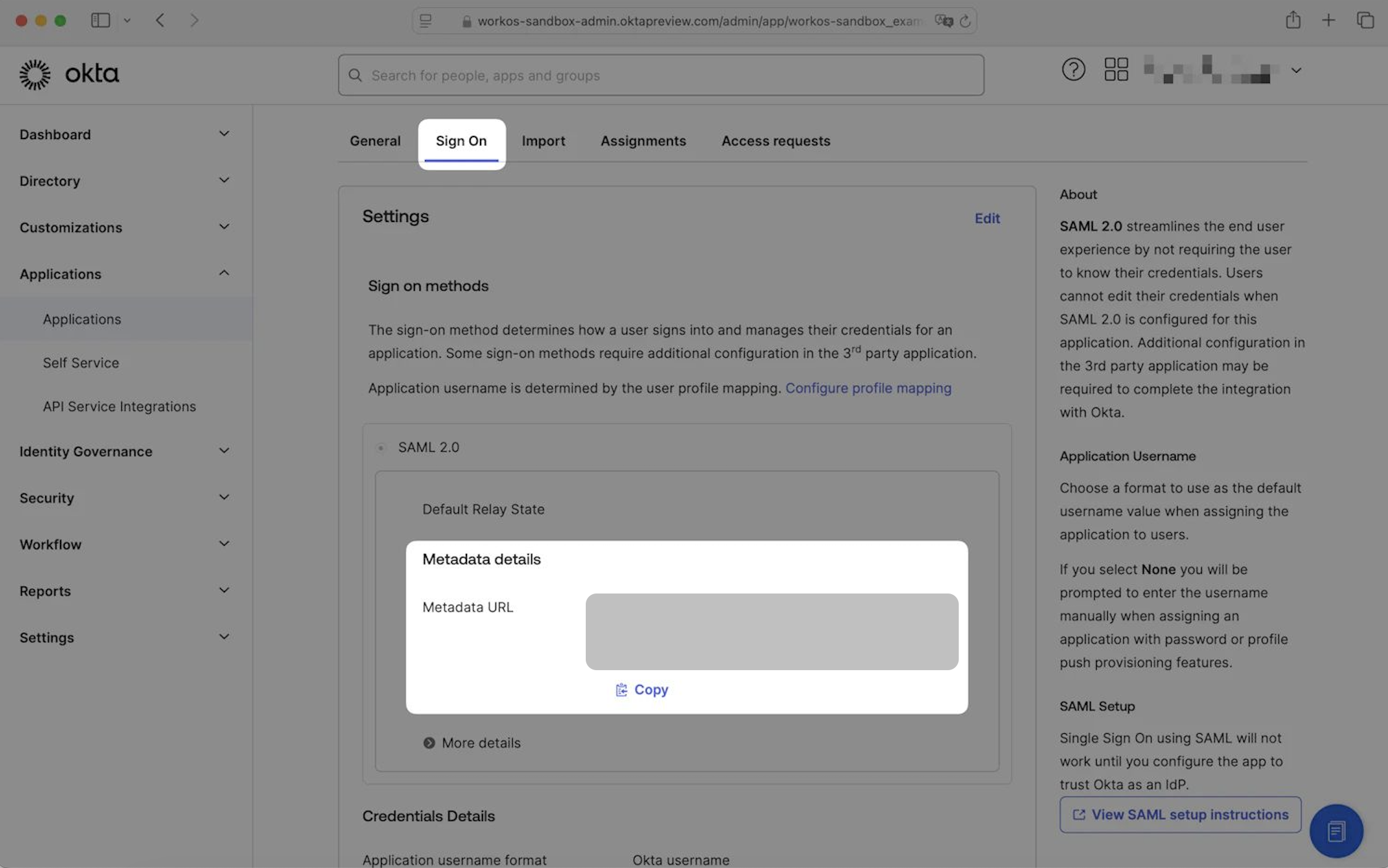
Task: Open API Service Integrations
Action: tap(119, 406)
